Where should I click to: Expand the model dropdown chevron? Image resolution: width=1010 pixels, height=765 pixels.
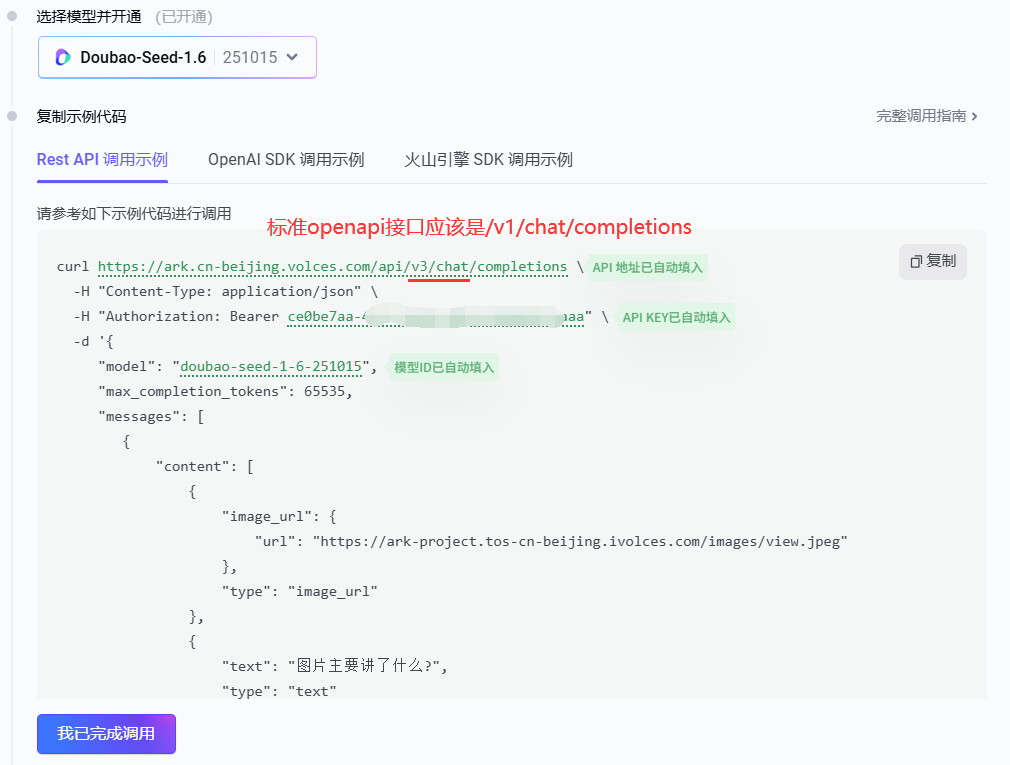(292, 57)
